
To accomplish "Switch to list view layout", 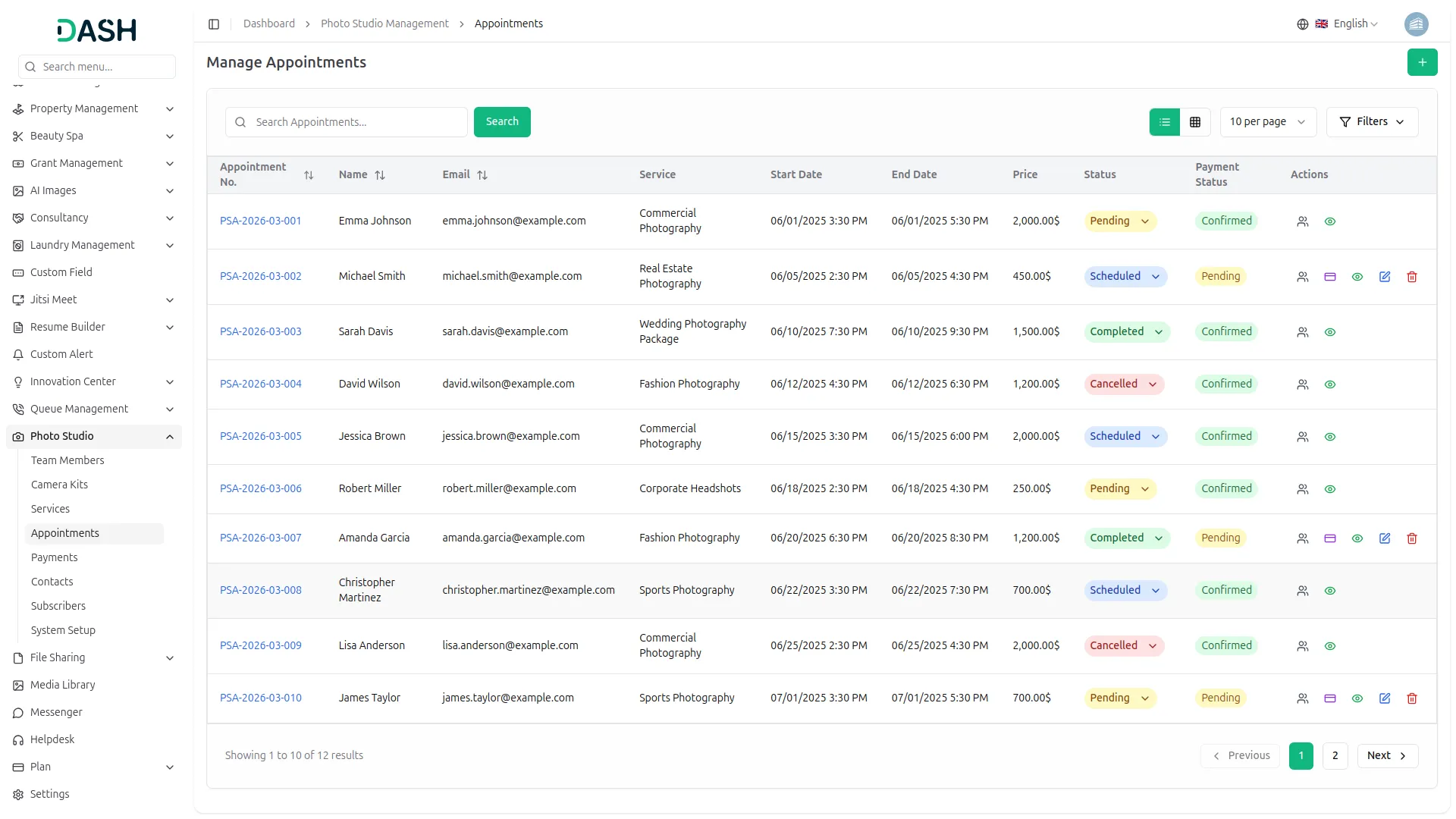I will point(1165,122).
